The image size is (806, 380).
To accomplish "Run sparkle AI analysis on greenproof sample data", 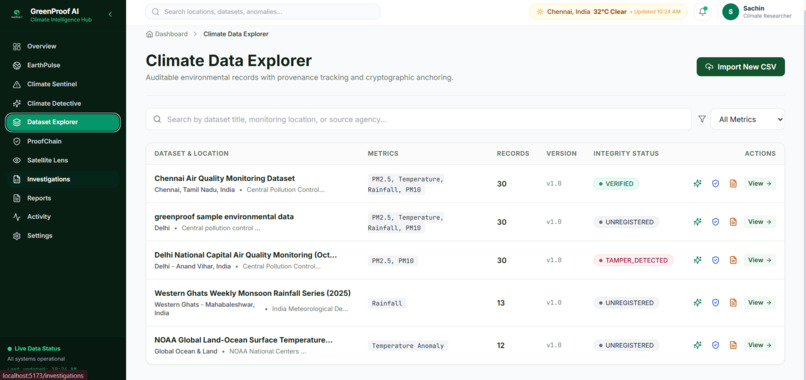I will tap(697, 222).
